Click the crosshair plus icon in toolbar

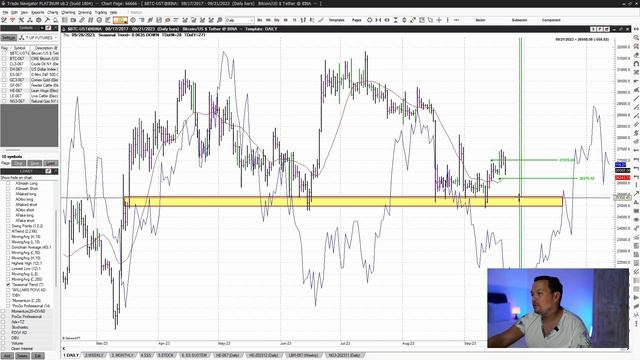pos(439,20)
